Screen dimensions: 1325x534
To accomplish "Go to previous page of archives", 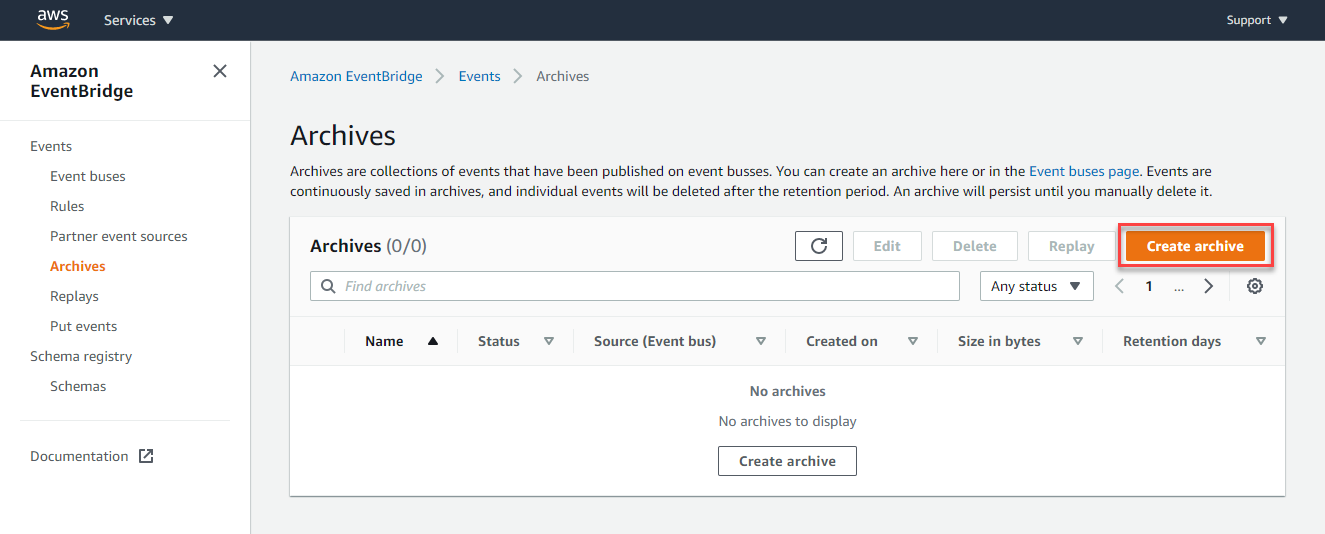I will click(1119, 286).
